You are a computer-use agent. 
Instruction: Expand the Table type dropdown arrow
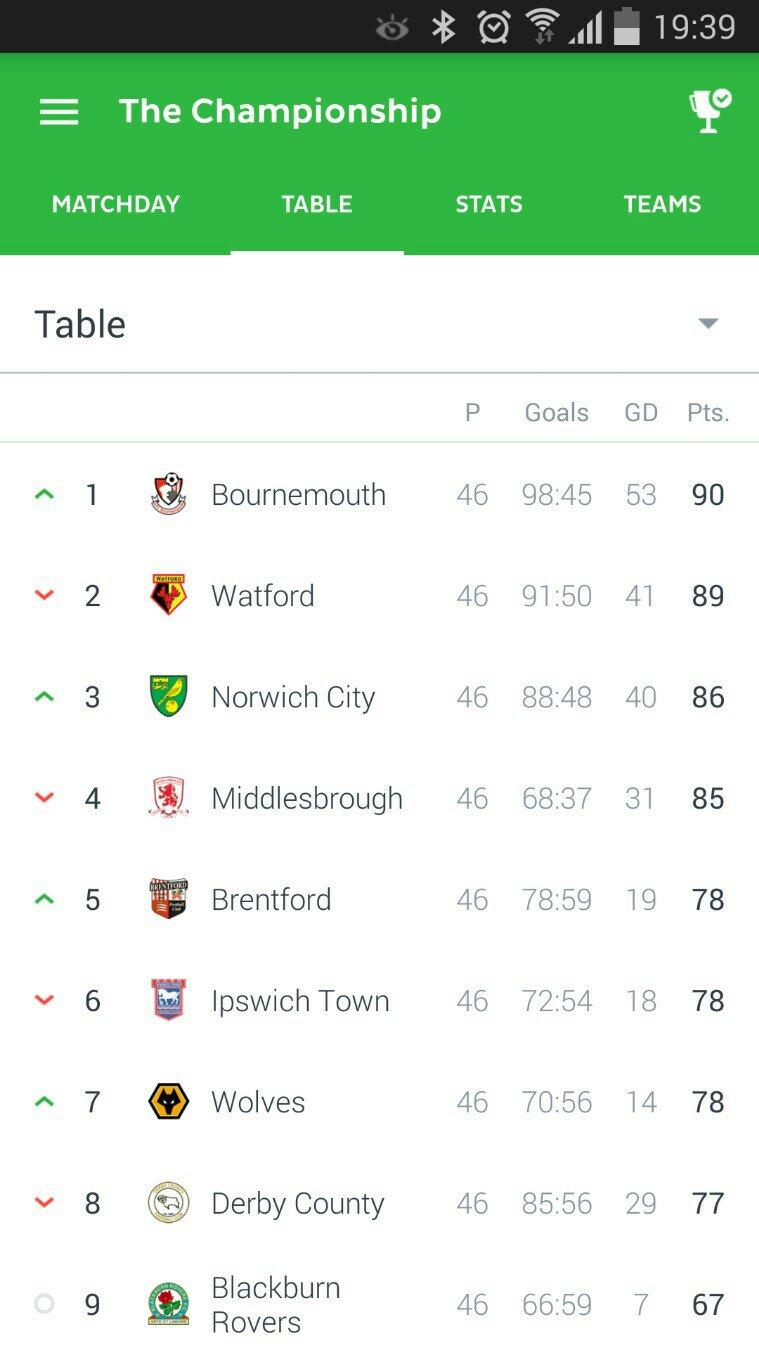pos(708,323)
